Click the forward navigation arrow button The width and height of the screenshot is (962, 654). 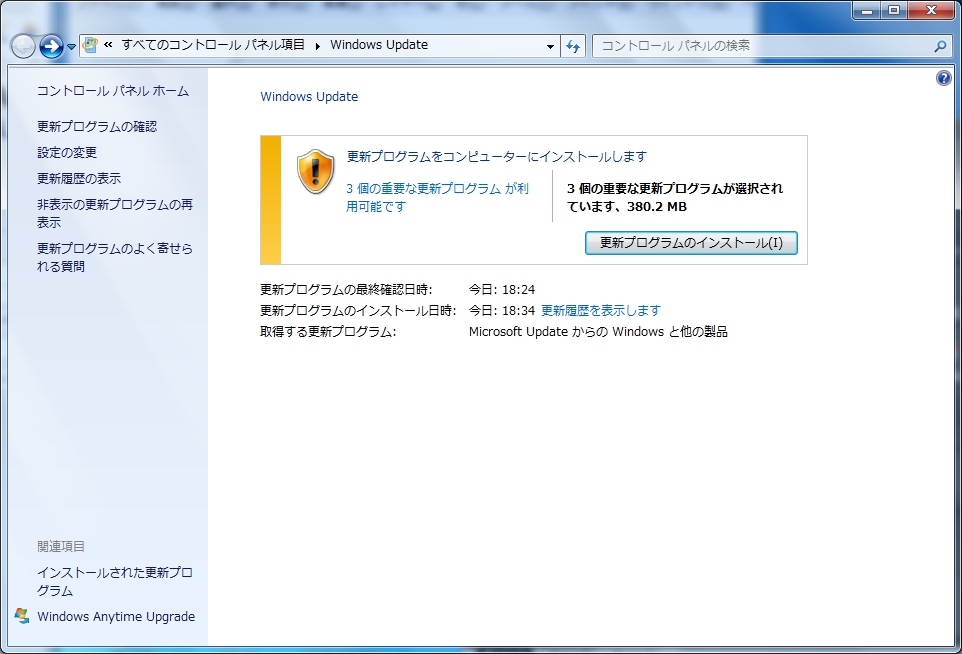51,46
